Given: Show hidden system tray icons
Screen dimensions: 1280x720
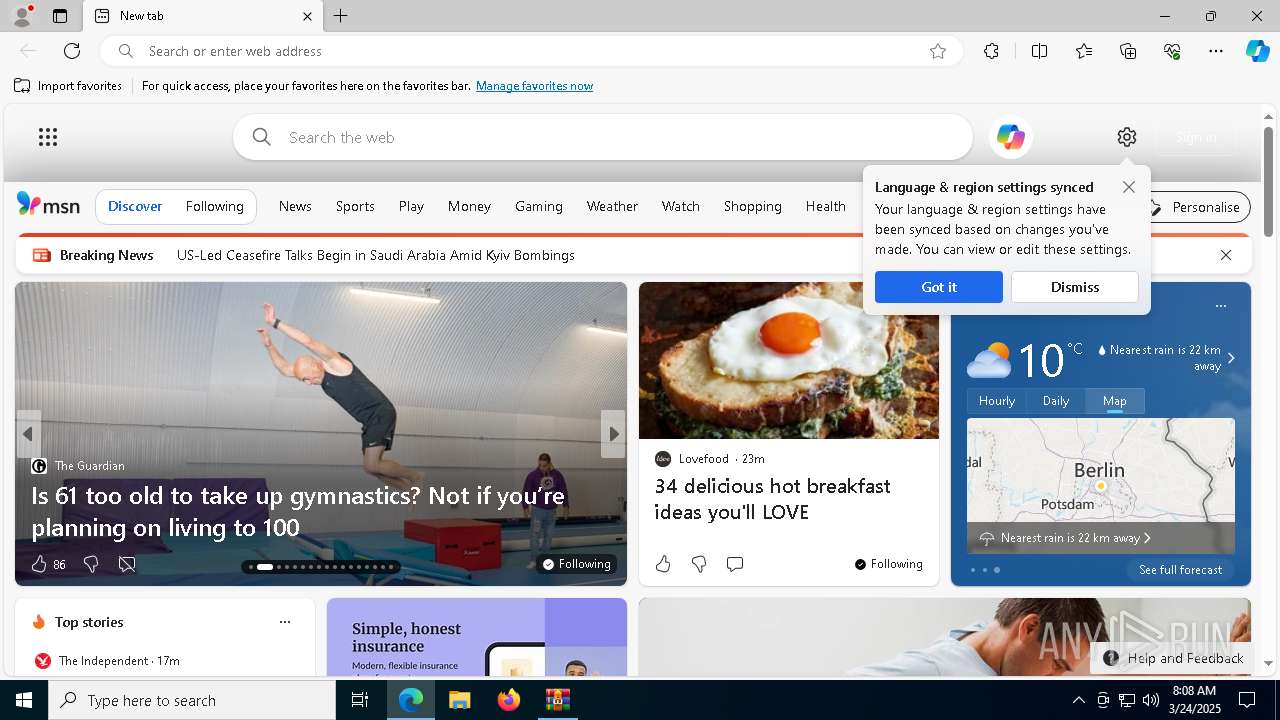Looking at the screenshot, I should [1078, 700].
